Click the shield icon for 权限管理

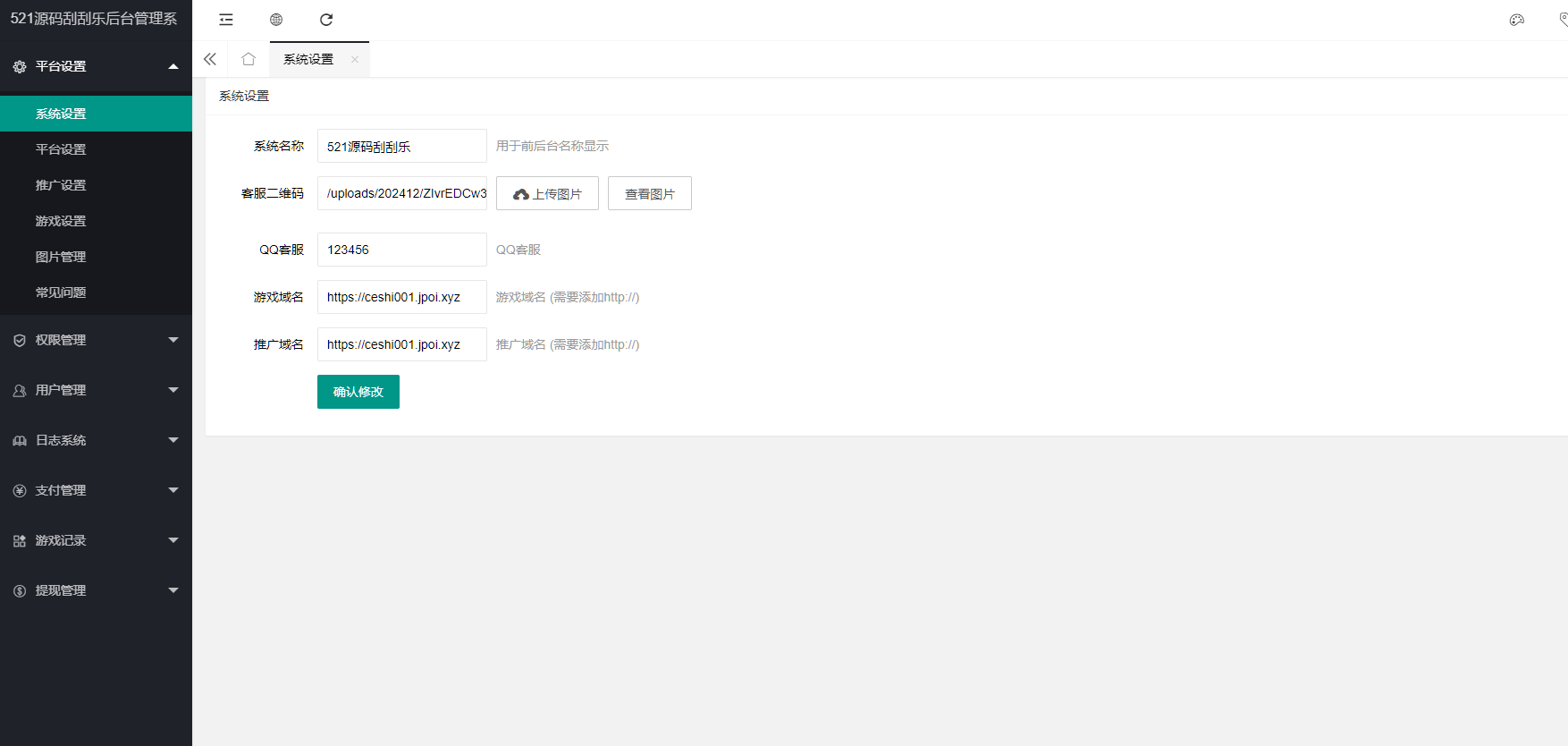[20, 340]
